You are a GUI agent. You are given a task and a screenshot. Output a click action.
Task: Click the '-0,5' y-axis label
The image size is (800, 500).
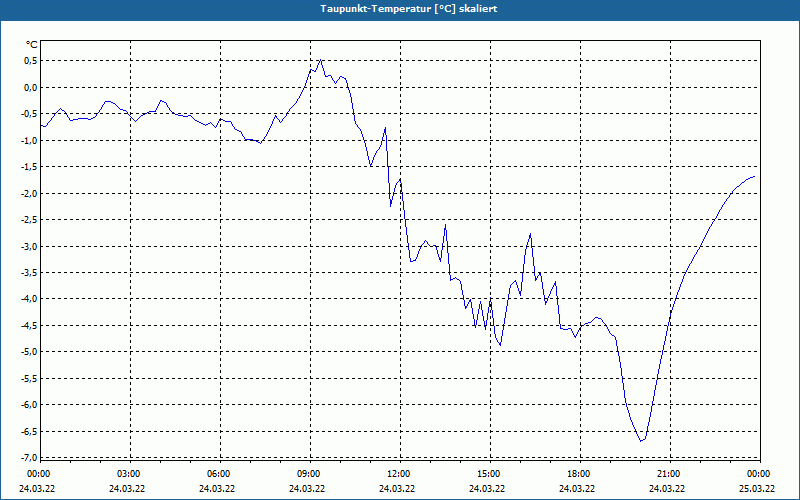[x=29, y=114]
